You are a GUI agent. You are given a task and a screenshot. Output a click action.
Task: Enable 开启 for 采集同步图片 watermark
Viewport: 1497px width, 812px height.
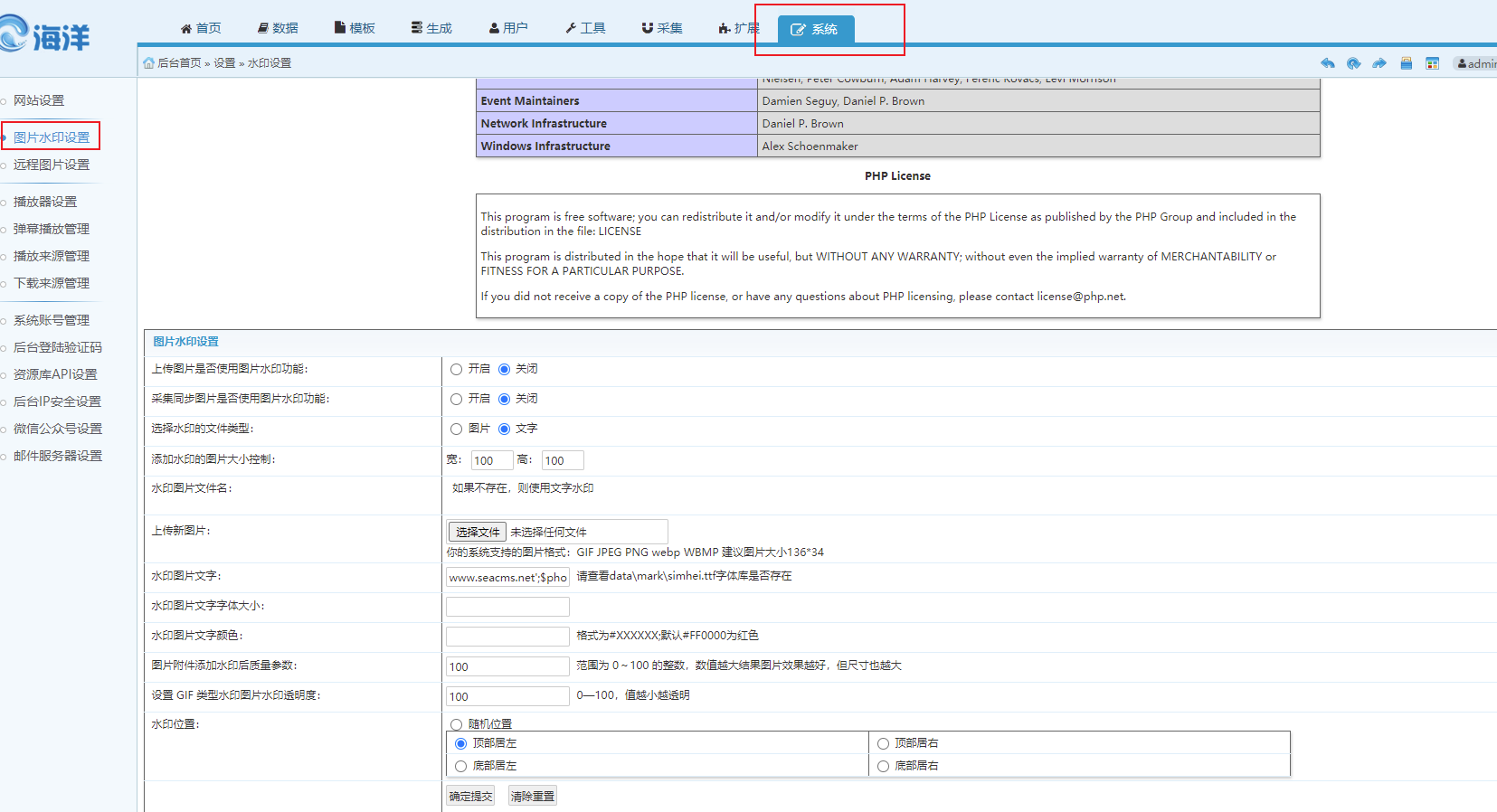coord(456,399)
